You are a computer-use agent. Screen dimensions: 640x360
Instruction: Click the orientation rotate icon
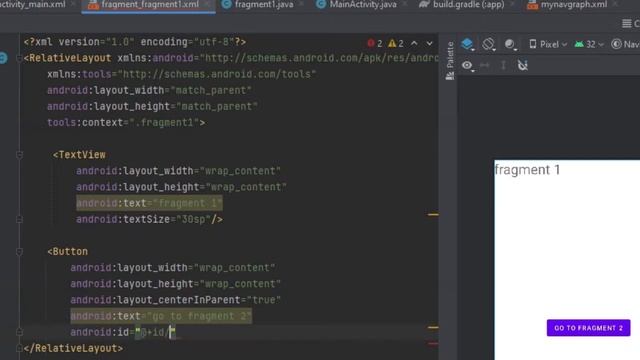(489, 44)
